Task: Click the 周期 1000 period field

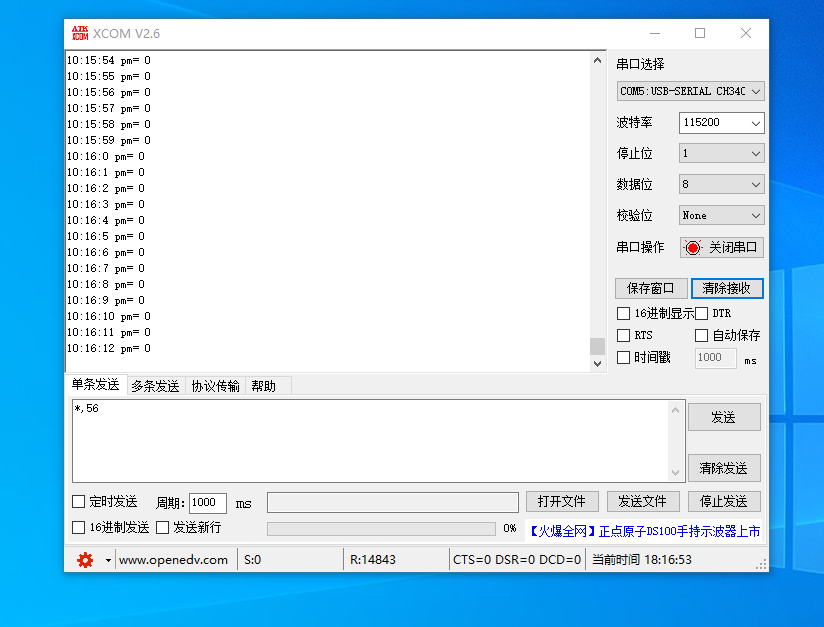Action: 208,503
